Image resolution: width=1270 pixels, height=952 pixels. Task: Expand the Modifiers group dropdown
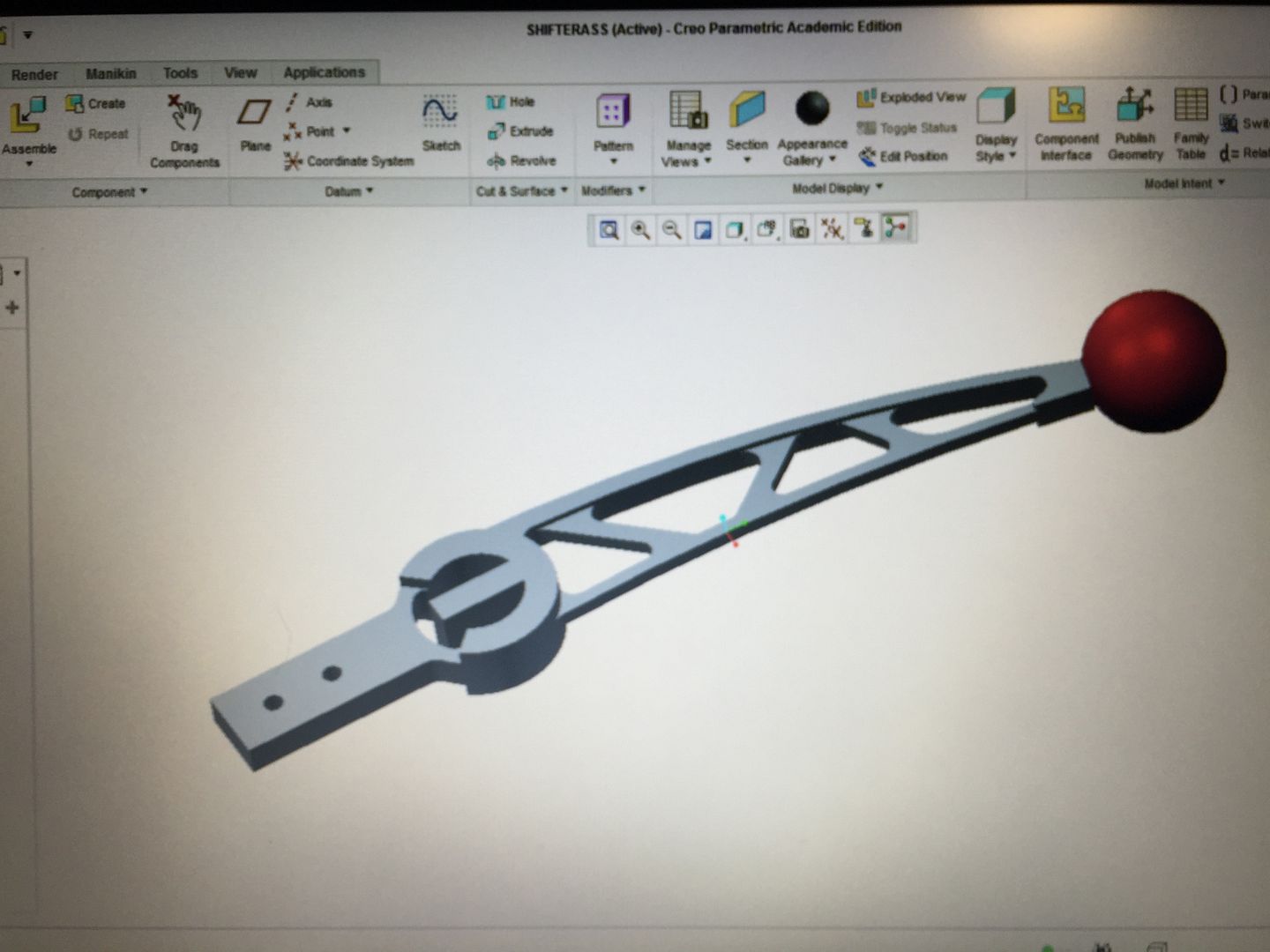(614, 190)
